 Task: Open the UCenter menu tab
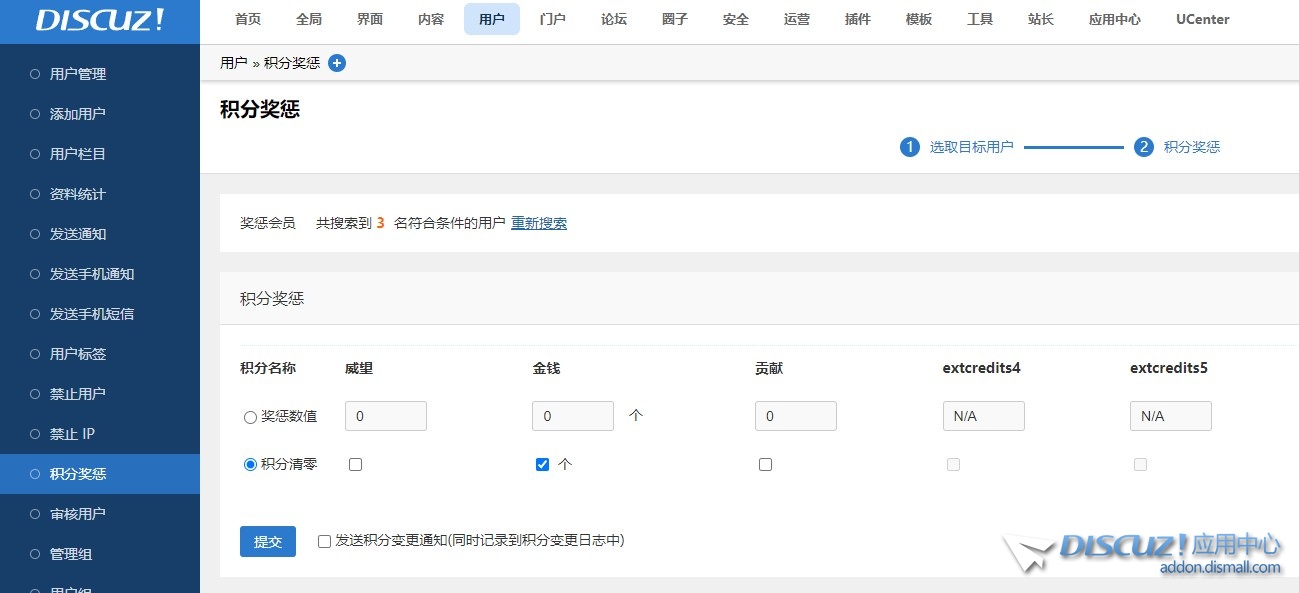[x=1202, y=19]
